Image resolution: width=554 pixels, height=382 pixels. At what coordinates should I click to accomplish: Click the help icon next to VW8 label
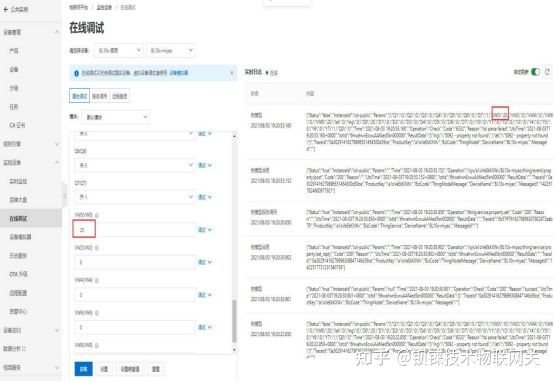click(97, 345)
